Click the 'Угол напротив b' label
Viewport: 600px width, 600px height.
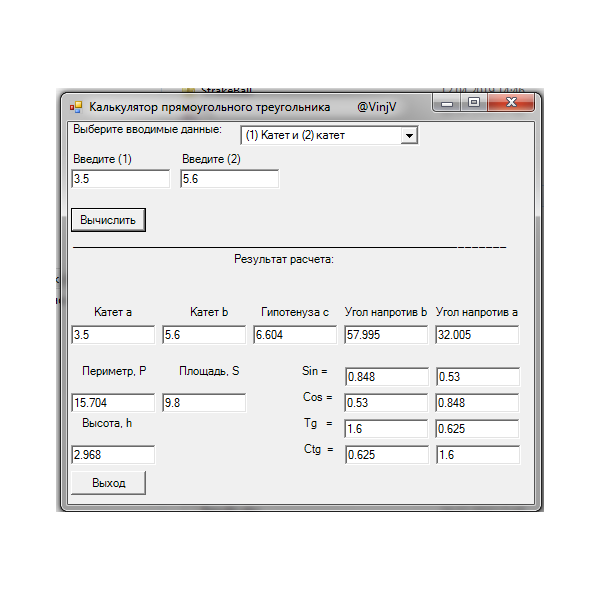pyautogui.click(x=386, y=312)
